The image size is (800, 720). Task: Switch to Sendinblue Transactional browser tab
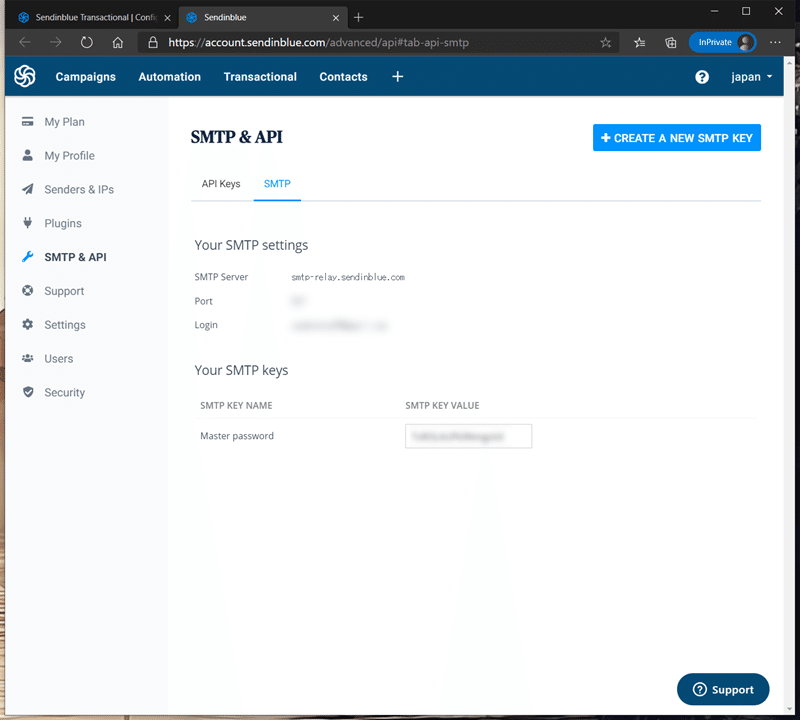coord(94,17)
